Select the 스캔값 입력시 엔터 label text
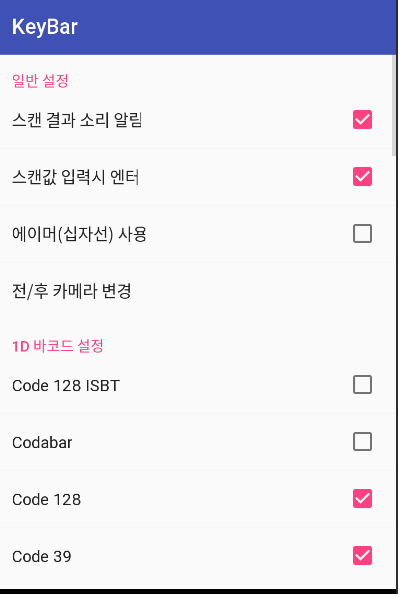This screenshot has height=599, width=401. click(x=76, y=177)
